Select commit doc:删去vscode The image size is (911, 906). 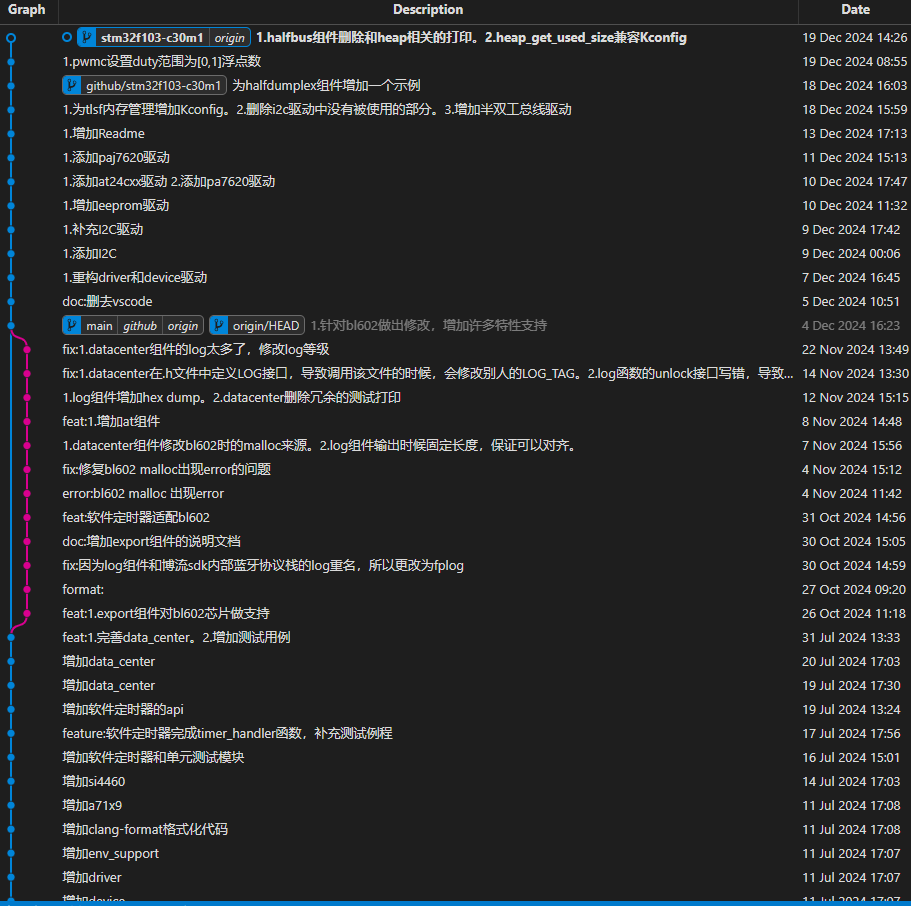coord(107,302)
